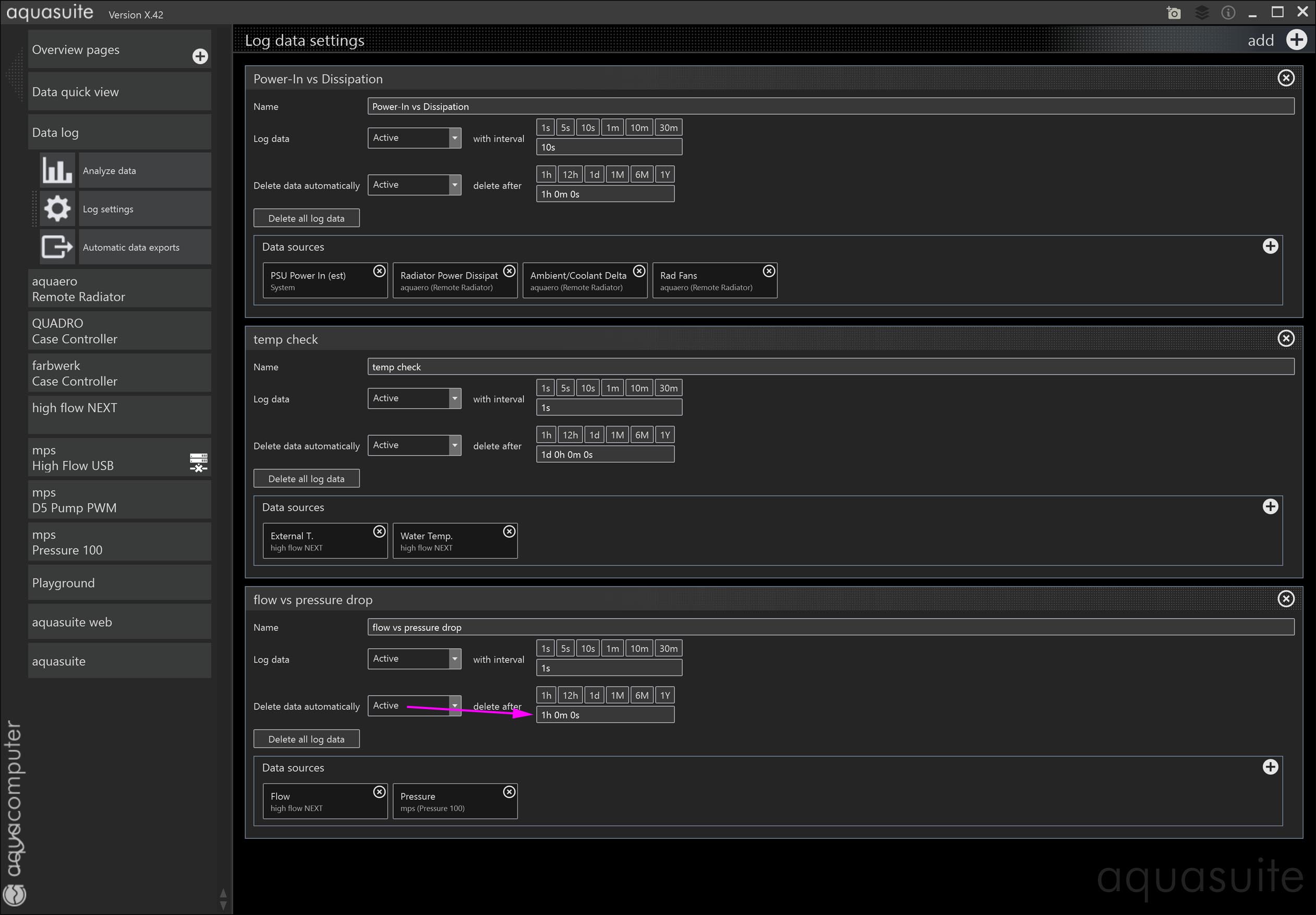Select 12h delete-after preset for temp check
The width and height of the screenshot is (1316, 915).
tap(570, 435)
